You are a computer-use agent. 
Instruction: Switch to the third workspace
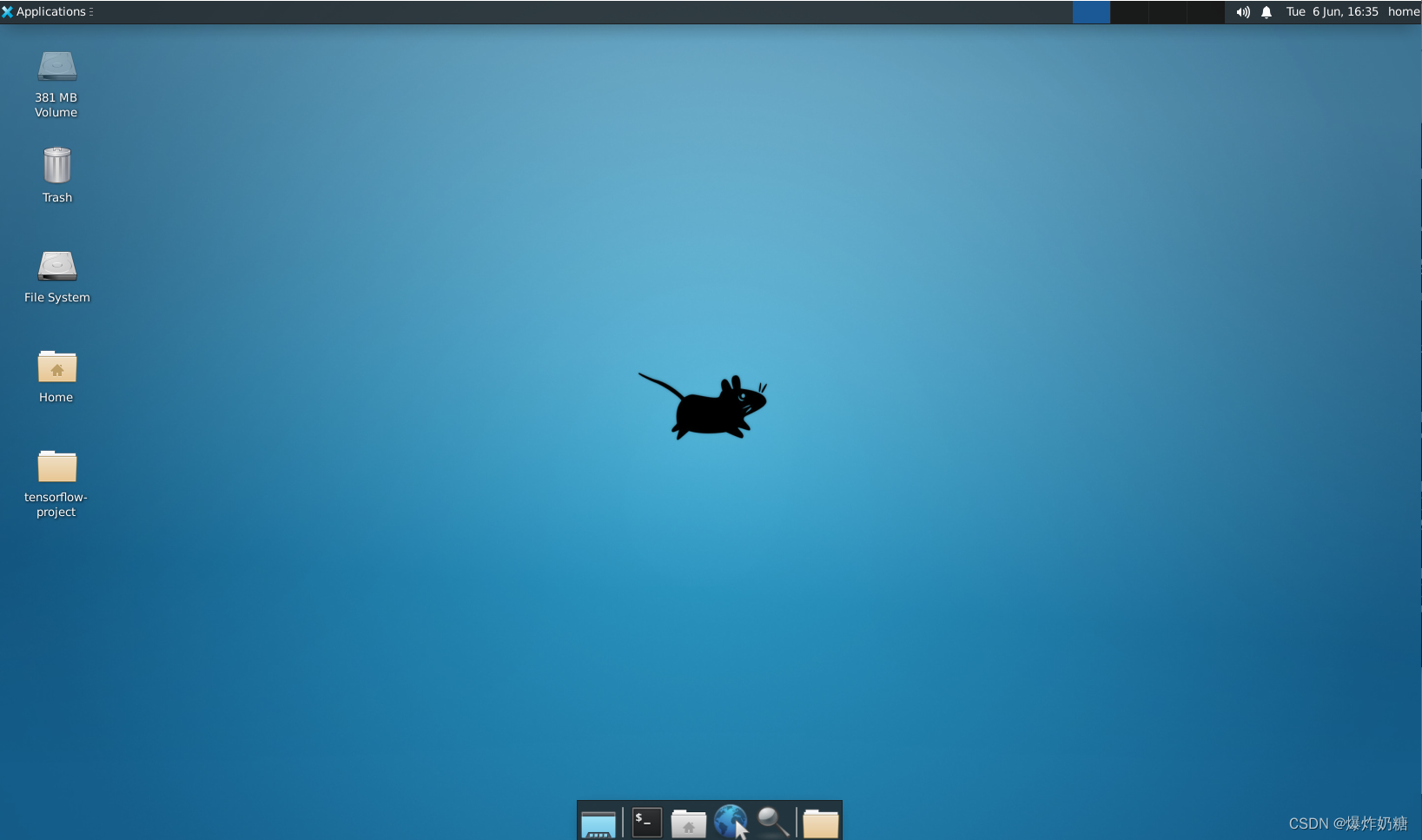point(1167,12)
